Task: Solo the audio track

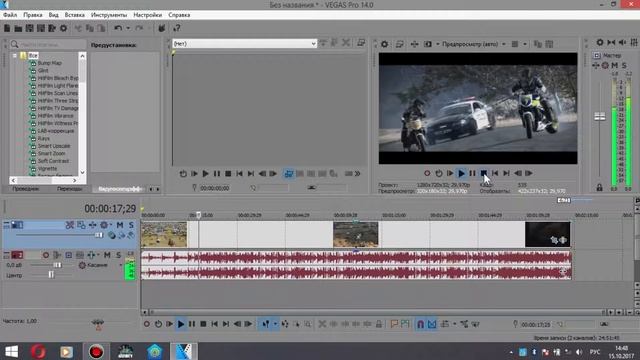Action: [118, 255]
